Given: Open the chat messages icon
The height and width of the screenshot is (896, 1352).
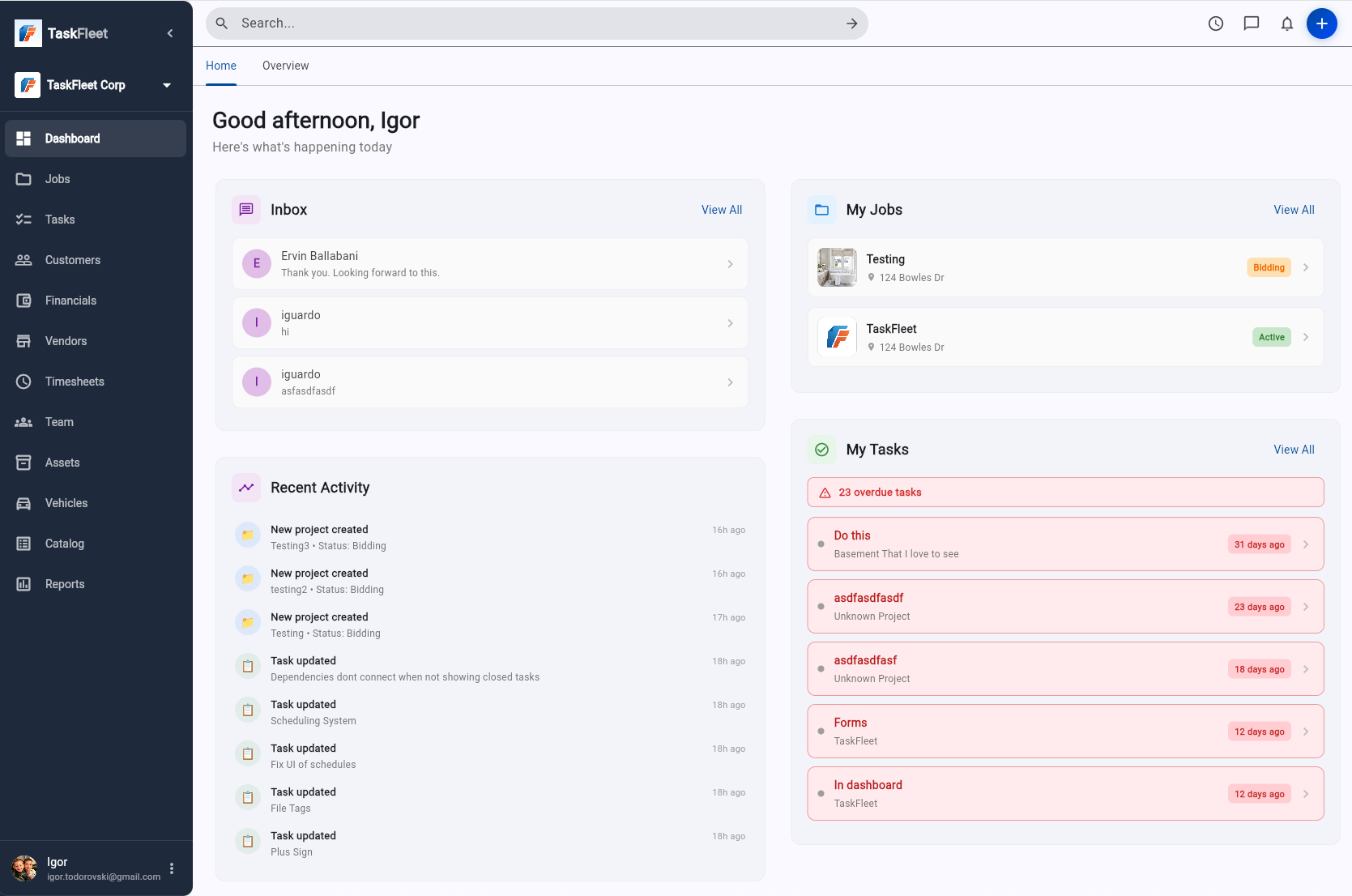Looking at the screenshot, I should (1251, 23).
